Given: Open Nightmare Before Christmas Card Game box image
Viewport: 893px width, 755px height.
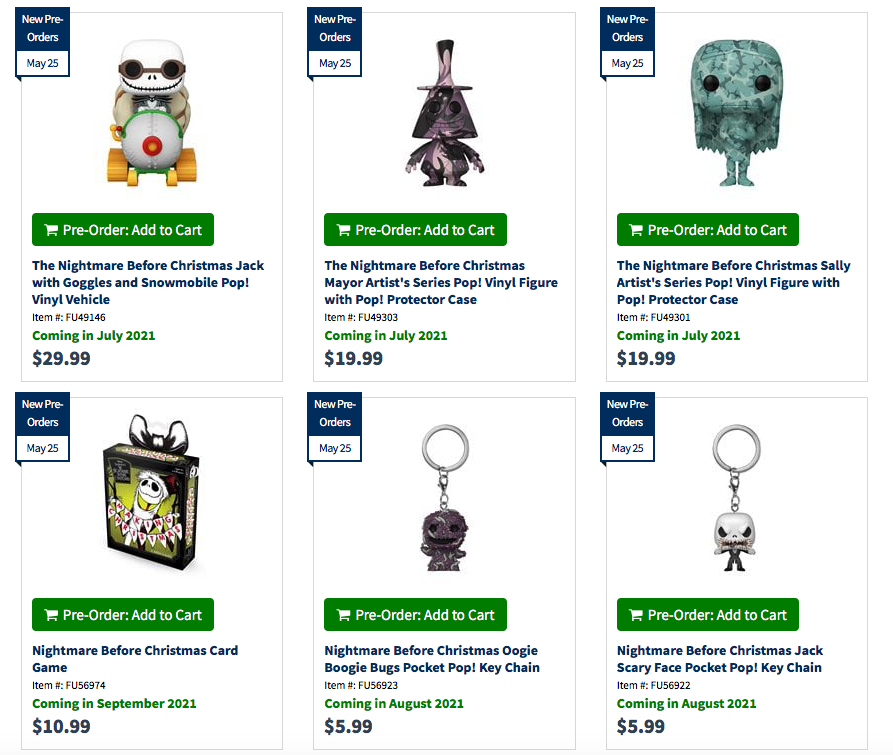Looking at the screenshot, I should (x=151, y=493).
